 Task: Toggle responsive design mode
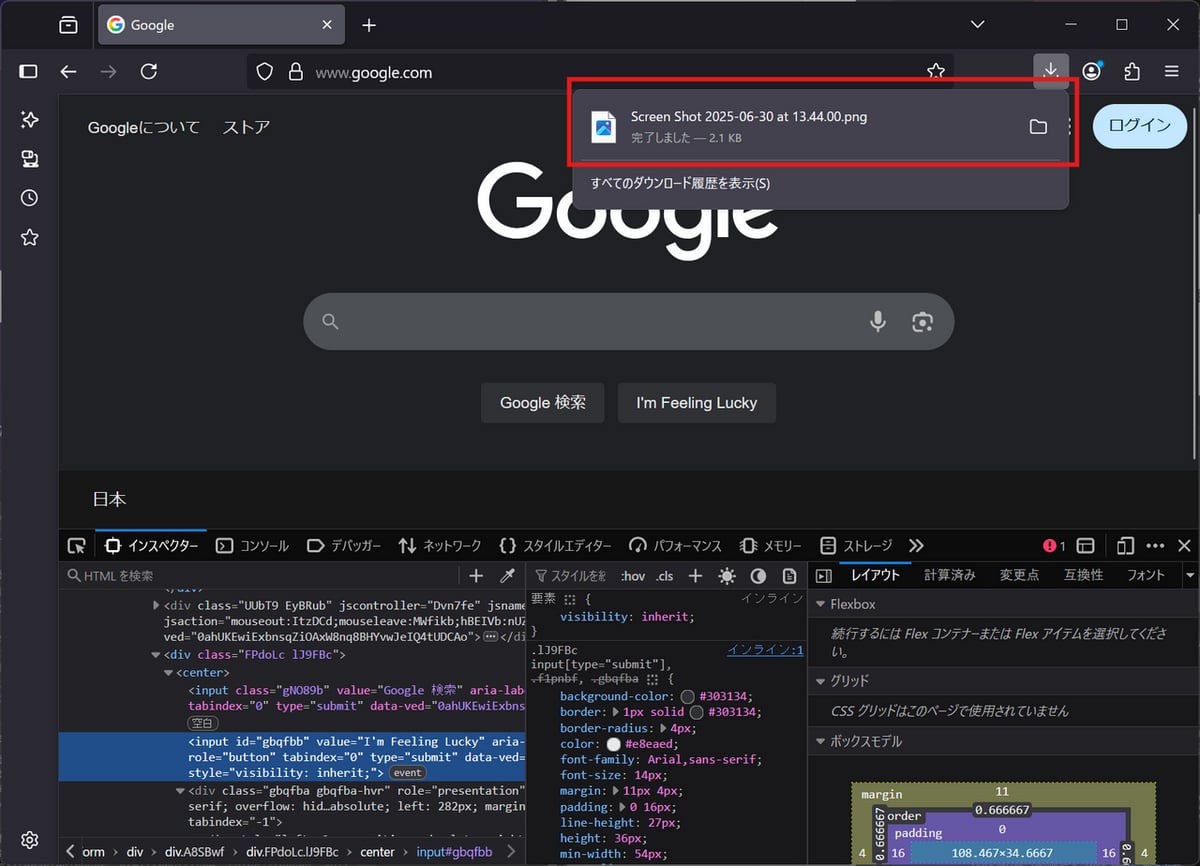pos(1125,546)
